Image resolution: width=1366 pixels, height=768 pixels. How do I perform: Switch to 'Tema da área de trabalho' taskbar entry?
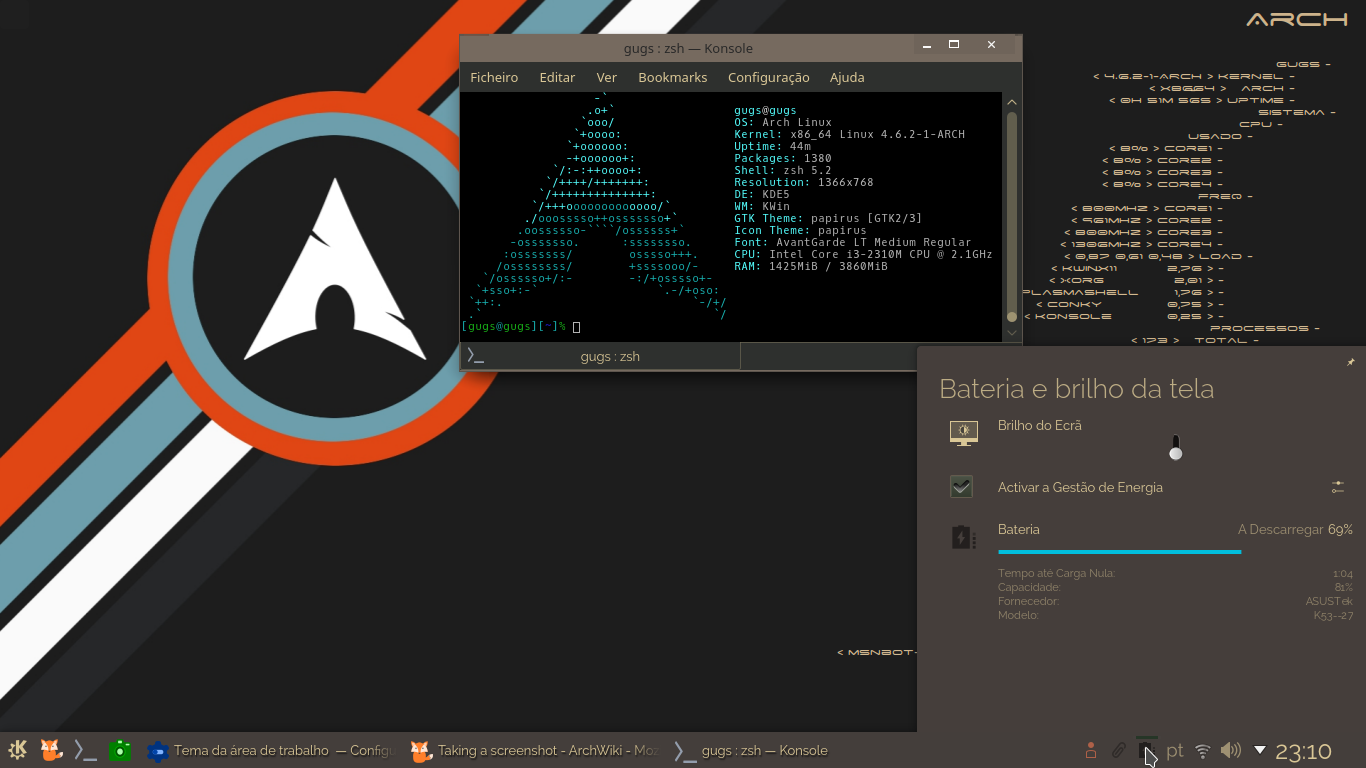coord(270,750)
